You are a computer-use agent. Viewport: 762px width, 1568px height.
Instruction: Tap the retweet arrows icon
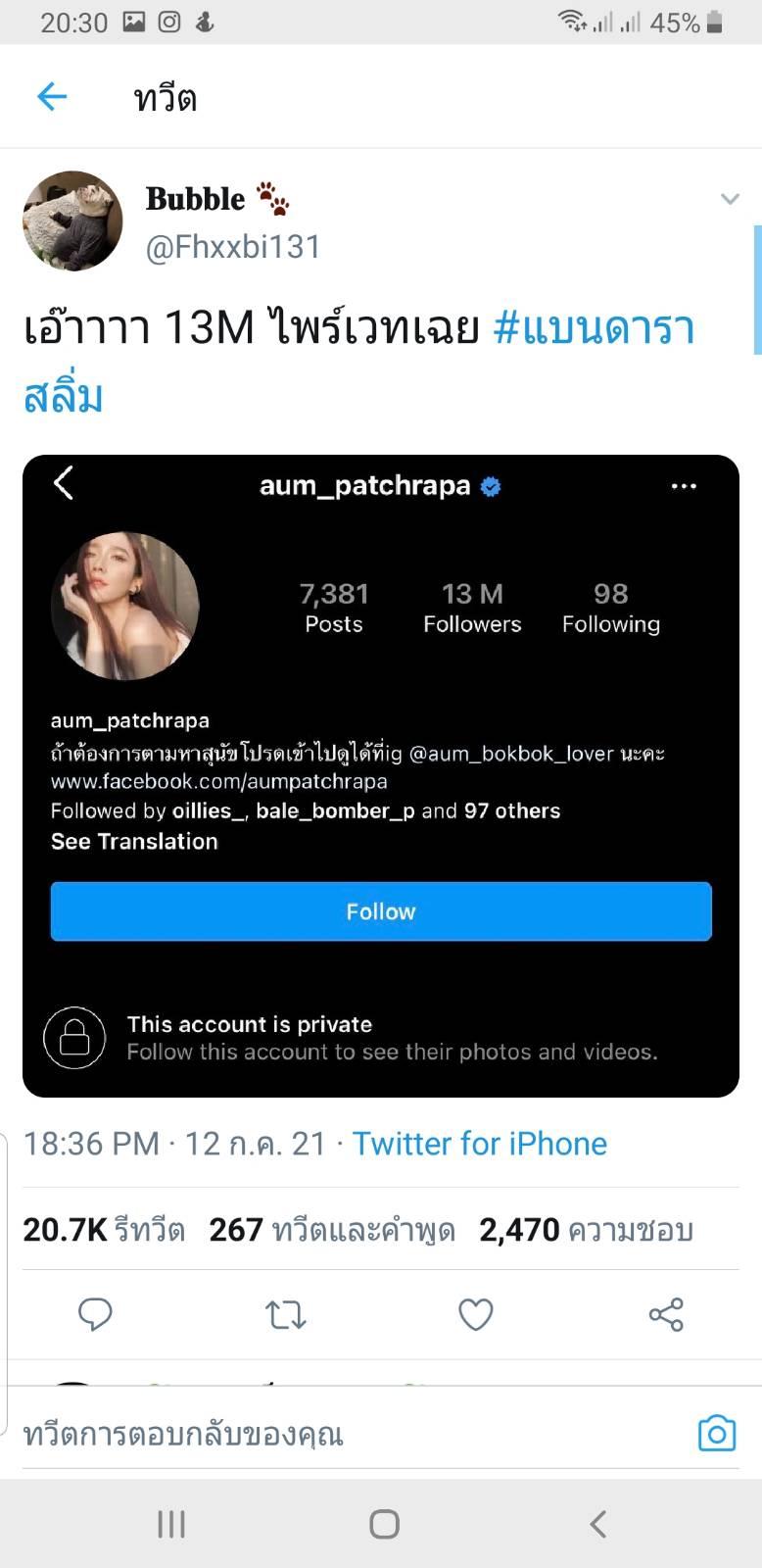coord(286,1314)
